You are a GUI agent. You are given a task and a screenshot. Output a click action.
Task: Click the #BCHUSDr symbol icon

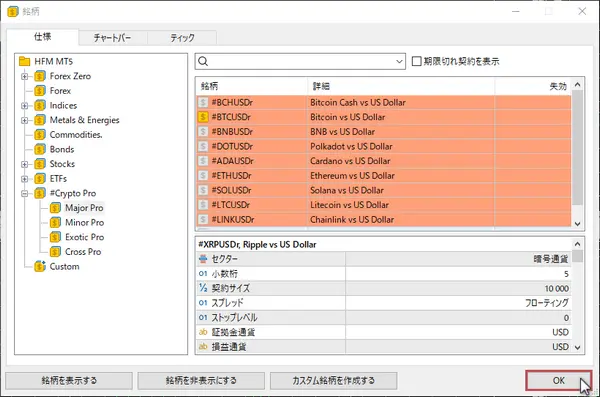coord(203,103)
